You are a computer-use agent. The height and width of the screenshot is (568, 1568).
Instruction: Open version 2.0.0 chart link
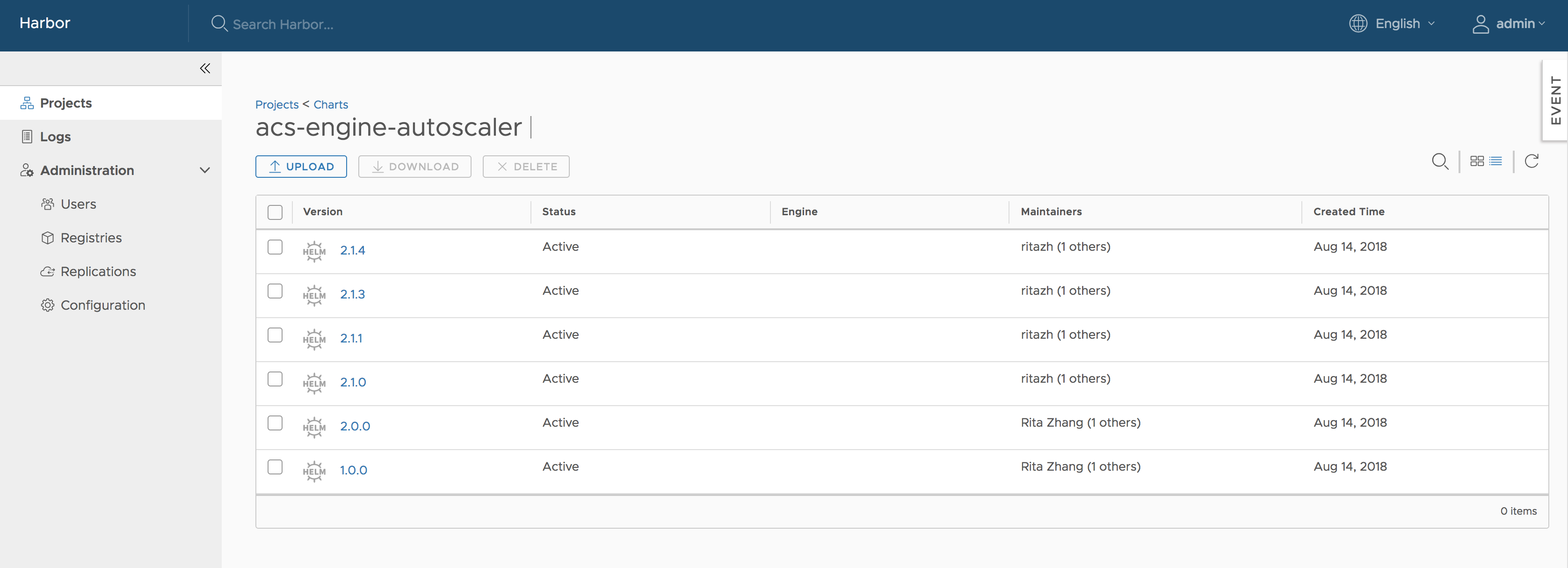[355, 426]
